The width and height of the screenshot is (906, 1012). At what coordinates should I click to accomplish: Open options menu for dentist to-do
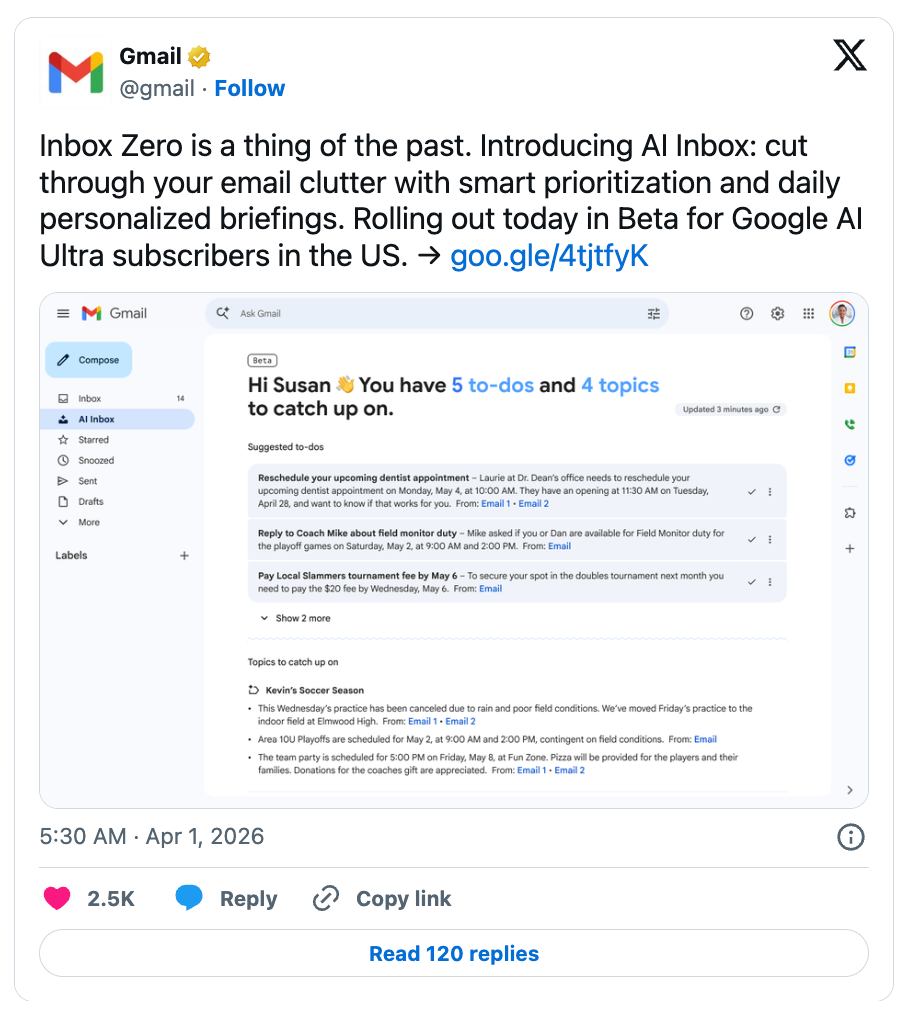(769, 491)
